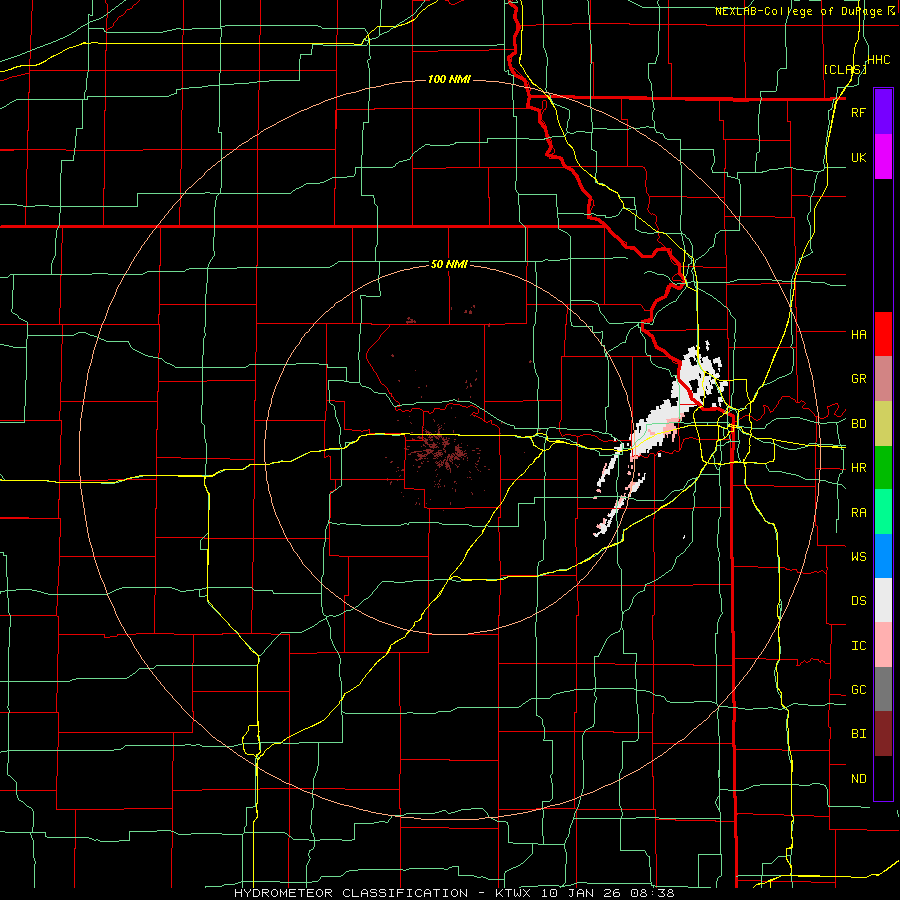Screen dimensions: 900x900
Task: Click the RA light green swatch
Action: pos(883,512)
